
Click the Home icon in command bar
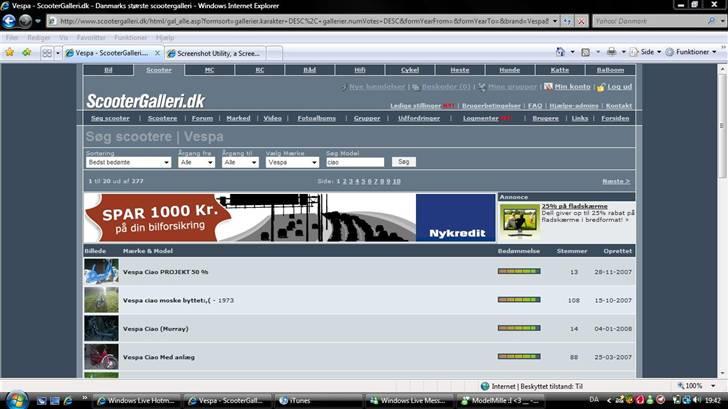(x=558, y=52)
